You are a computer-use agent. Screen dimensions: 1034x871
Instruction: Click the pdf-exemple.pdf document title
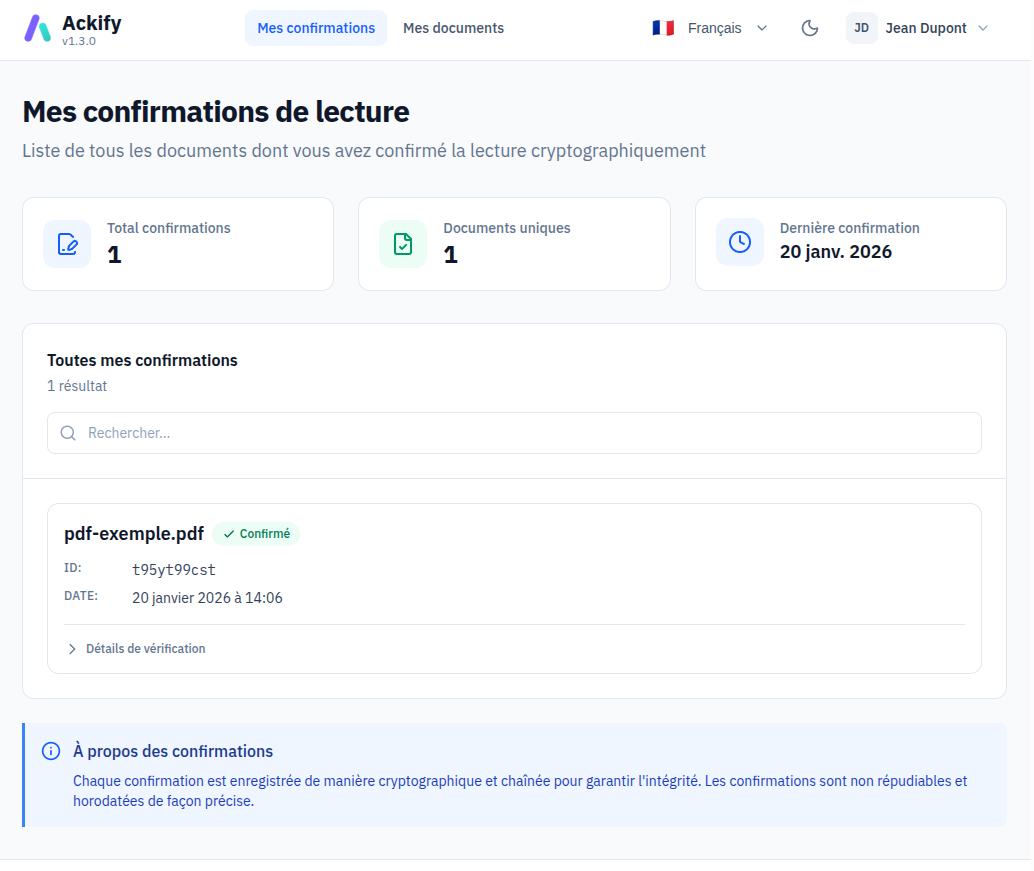[134, 534]
